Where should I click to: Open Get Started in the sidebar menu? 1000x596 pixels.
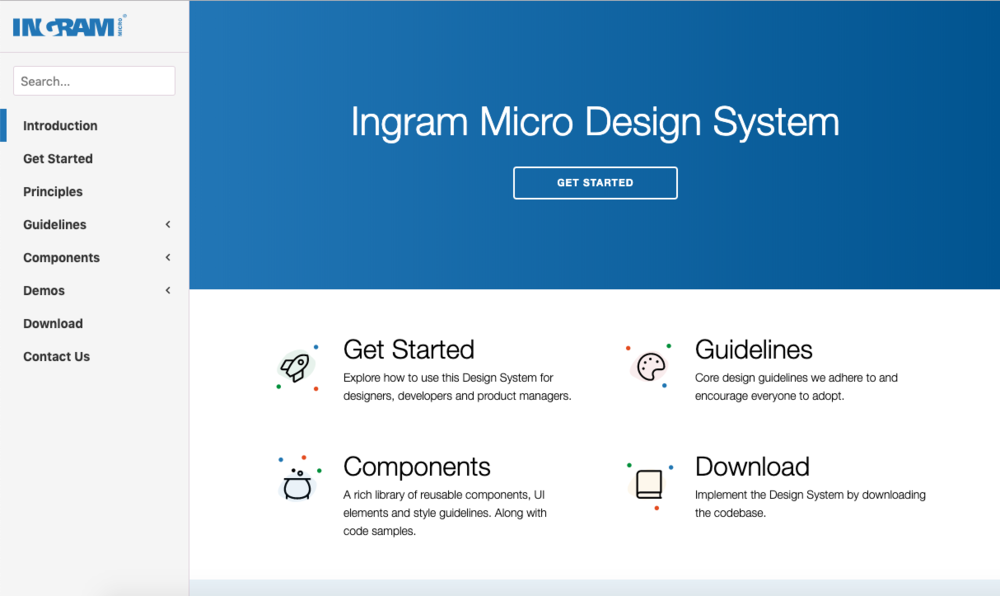tap(58, 159)
